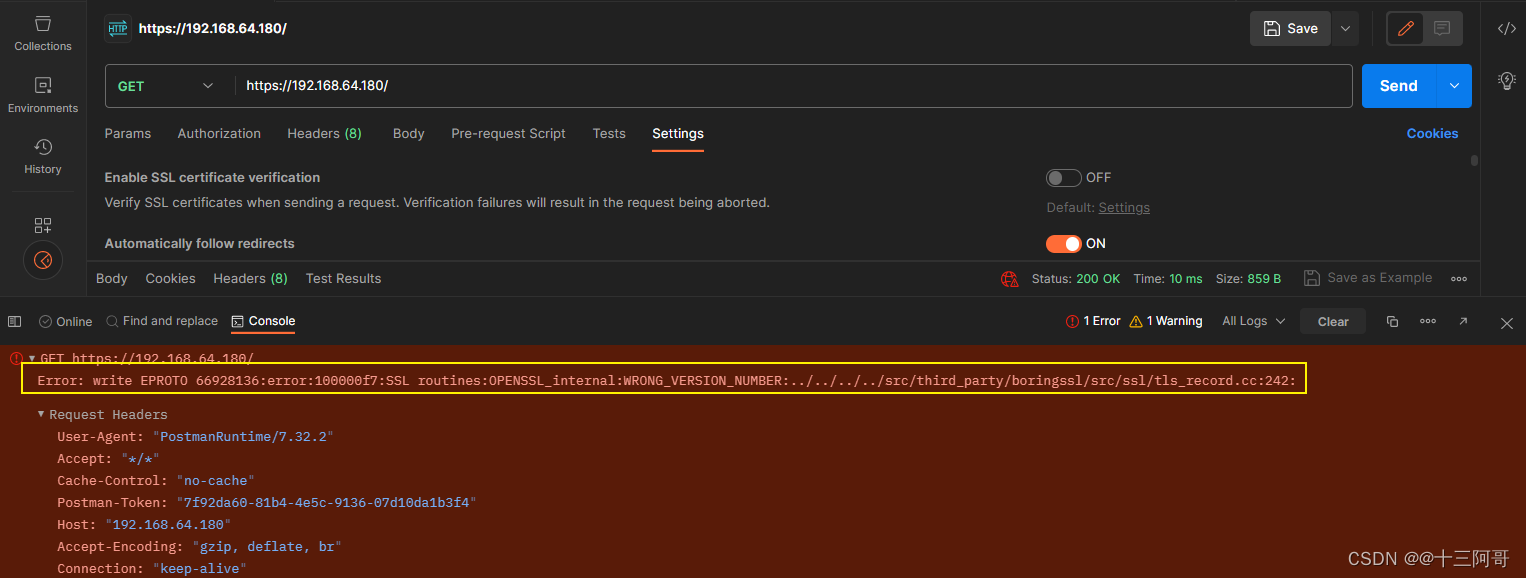Screen dimensions: 1526x578
Task: Collapse the Request Headers section
Action: pos(41,414)
